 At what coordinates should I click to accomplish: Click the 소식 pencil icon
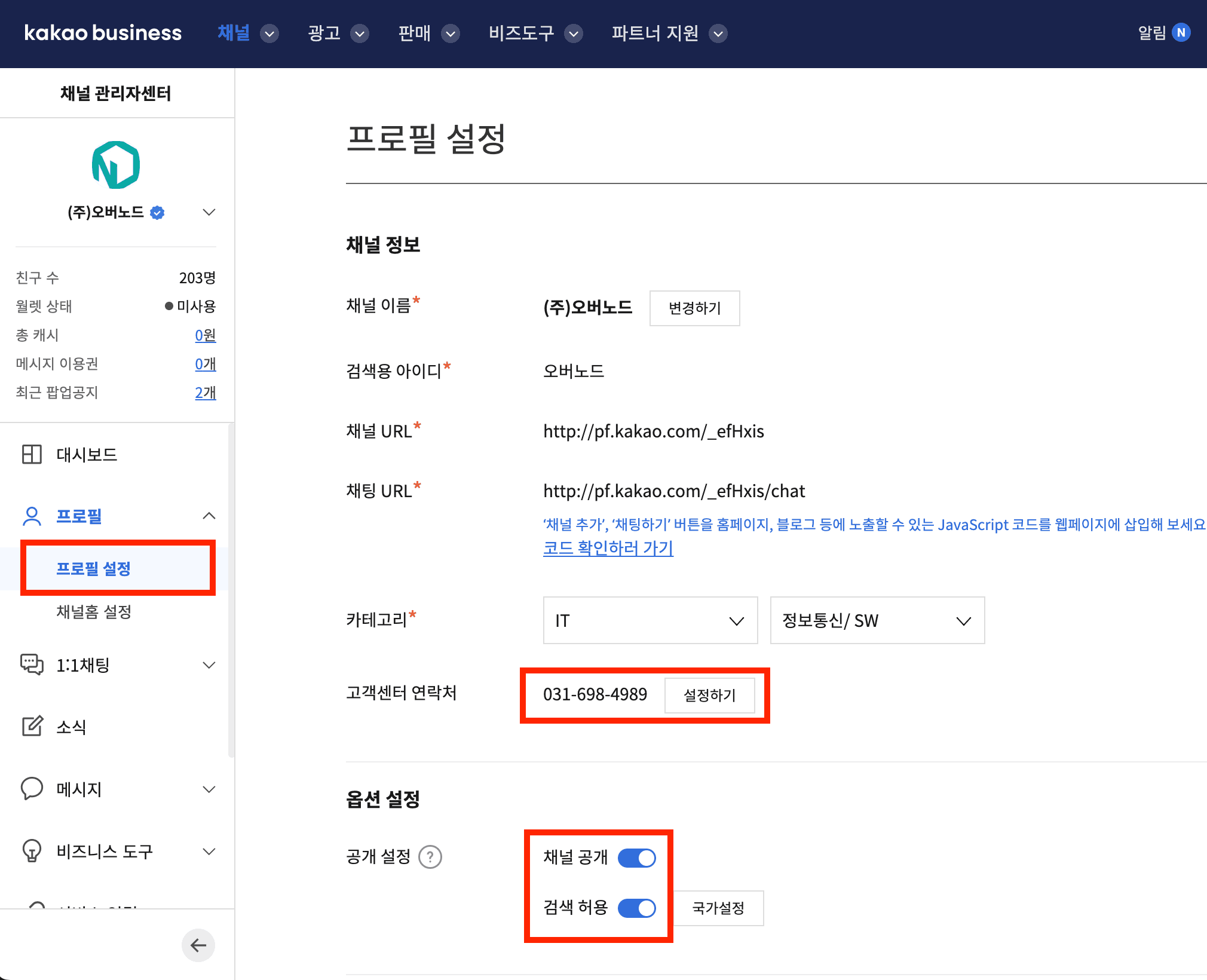32,727
